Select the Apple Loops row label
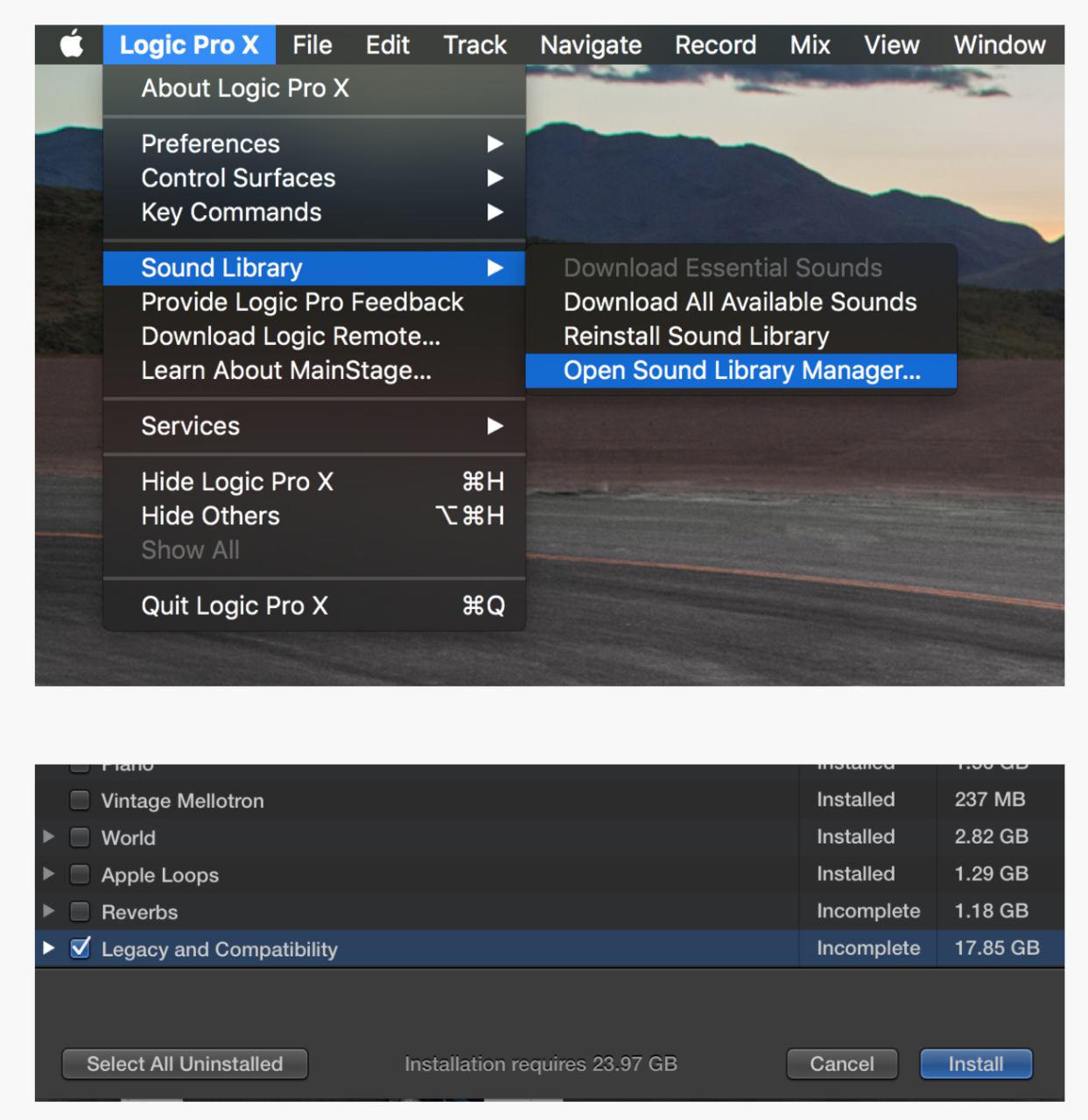 (x=160, y=875)
